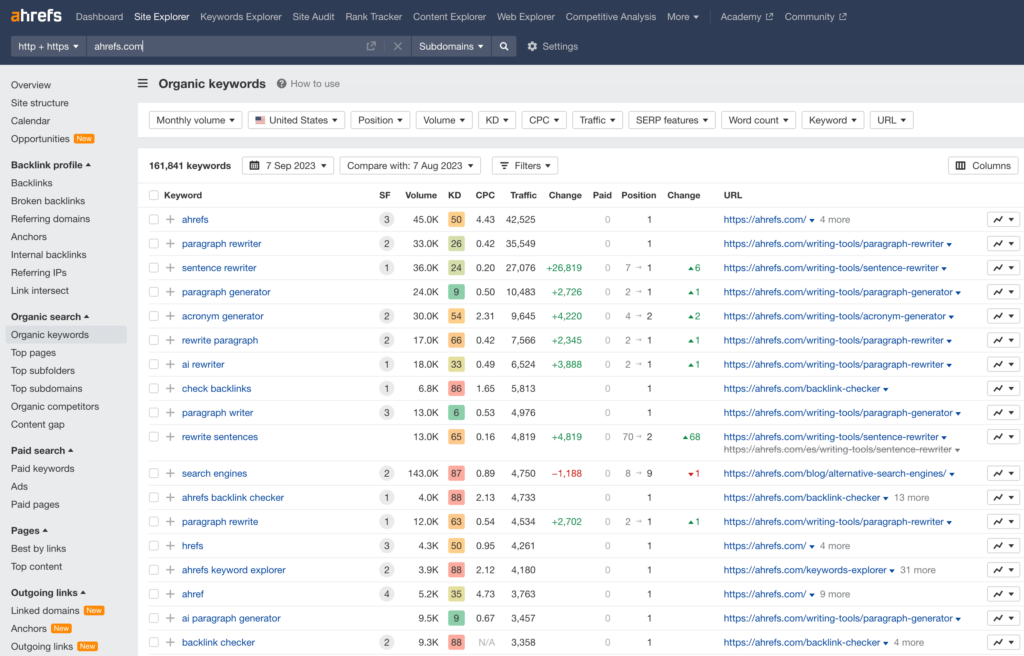Open the Compare with 7 Aug 2023 dropdown
The image size is (1024, 656).
click(x=410, y=166)
